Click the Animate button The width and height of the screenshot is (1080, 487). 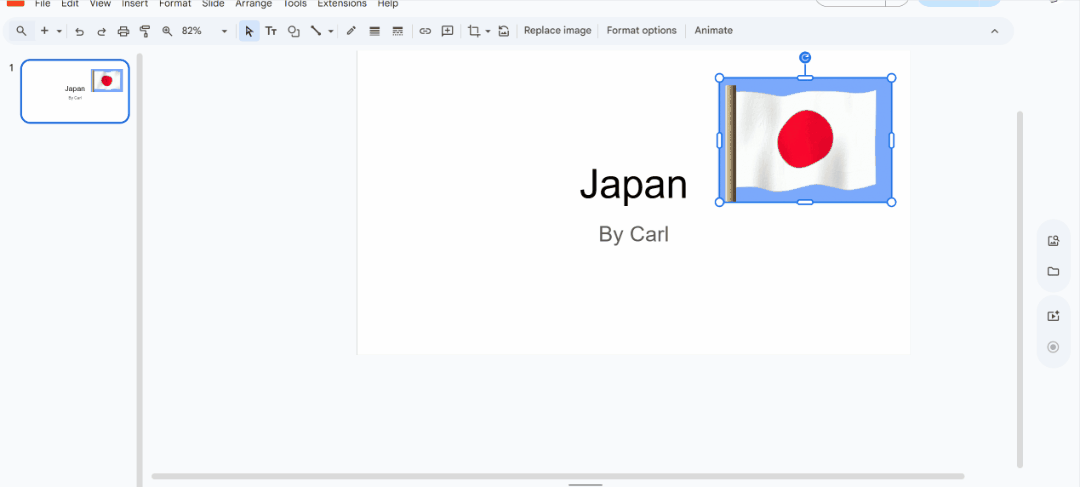(714, 30)
